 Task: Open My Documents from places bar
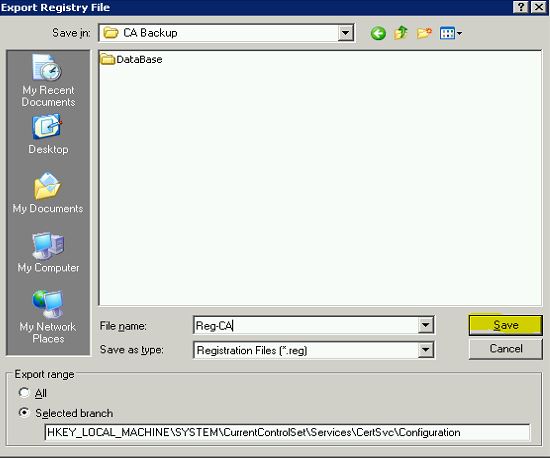pyautogui.click(x=48, y=193)
